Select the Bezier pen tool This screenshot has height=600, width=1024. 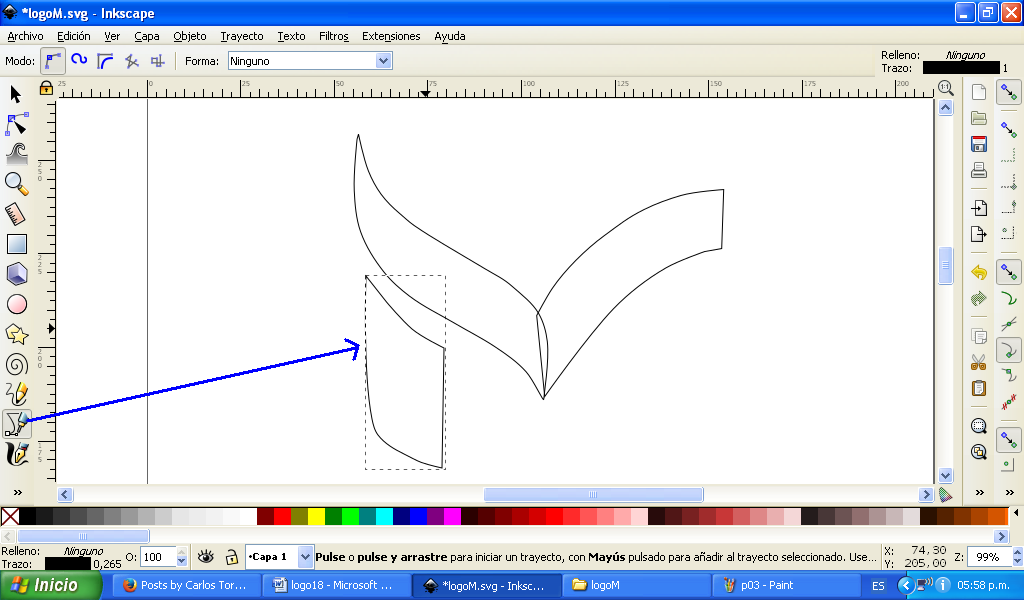click(x=16, y=424)
